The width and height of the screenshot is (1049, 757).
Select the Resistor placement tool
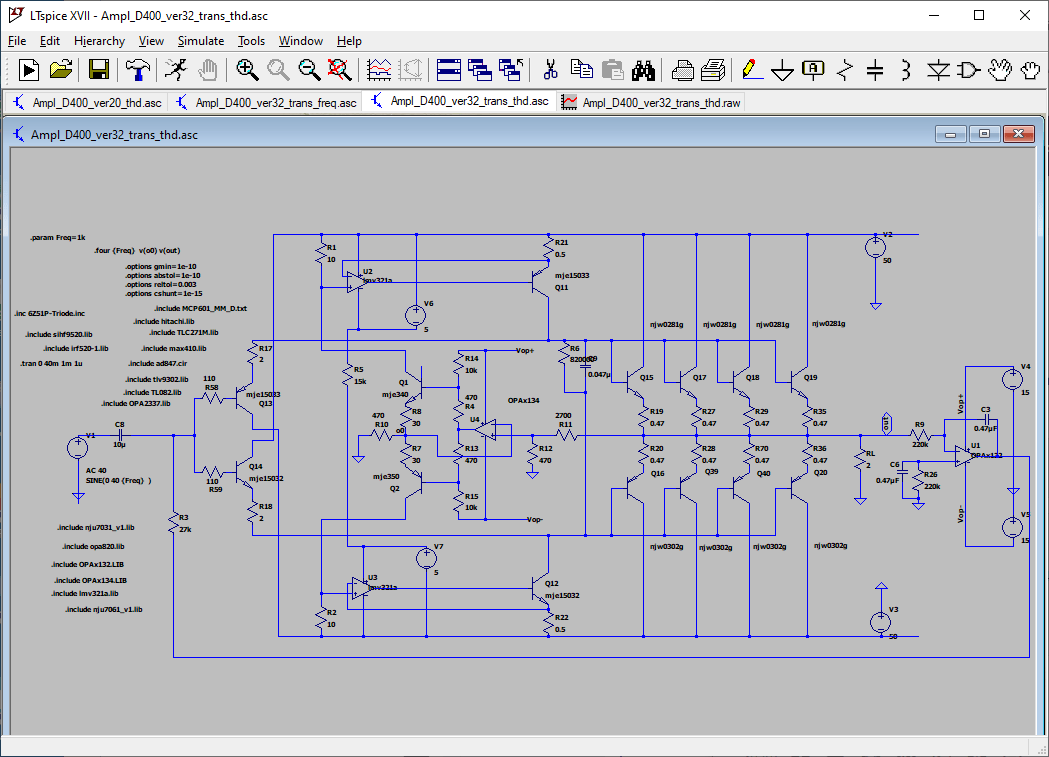(x=845, y=70)
